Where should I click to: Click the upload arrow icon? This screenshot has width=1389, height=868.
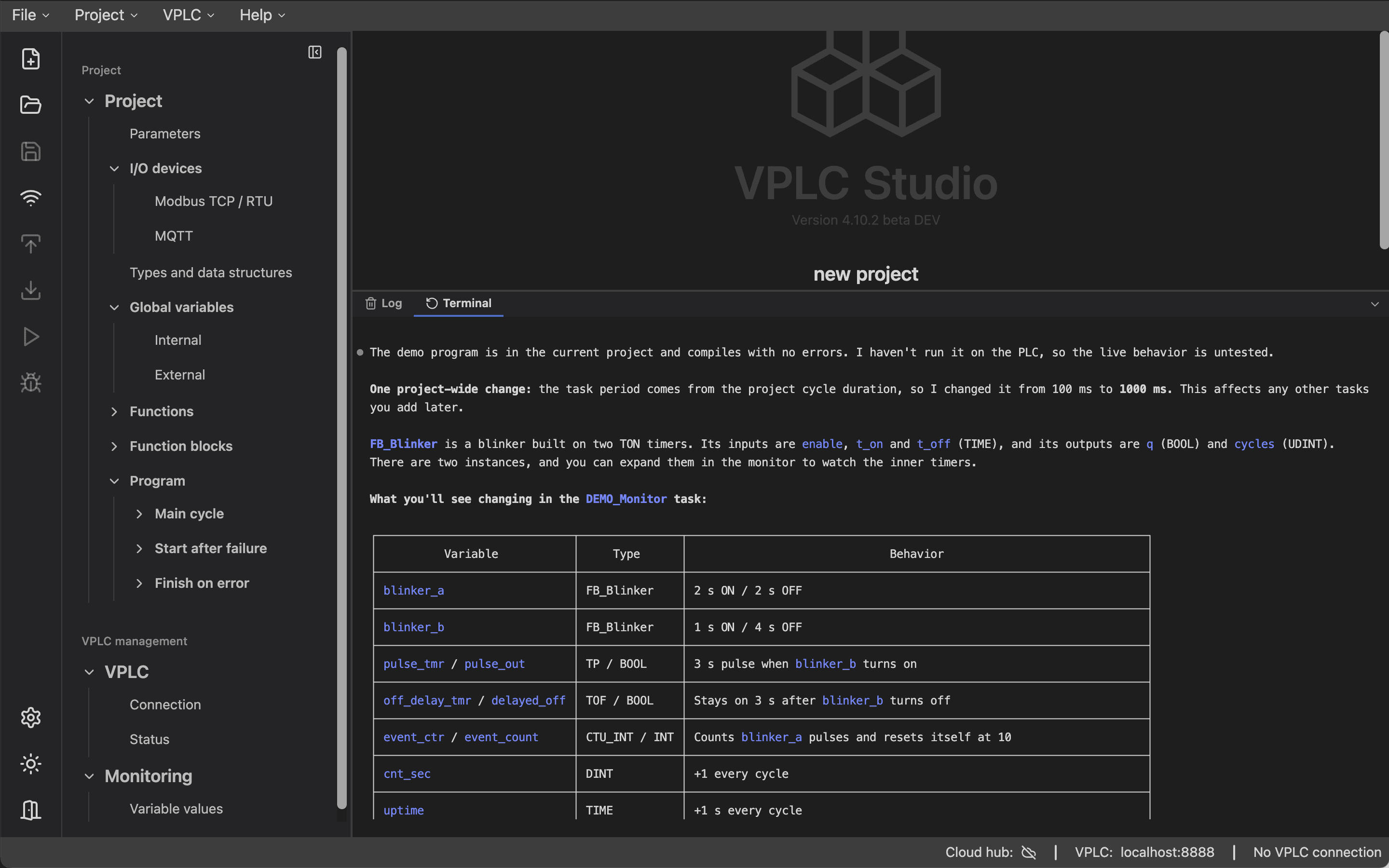(30, 244)
